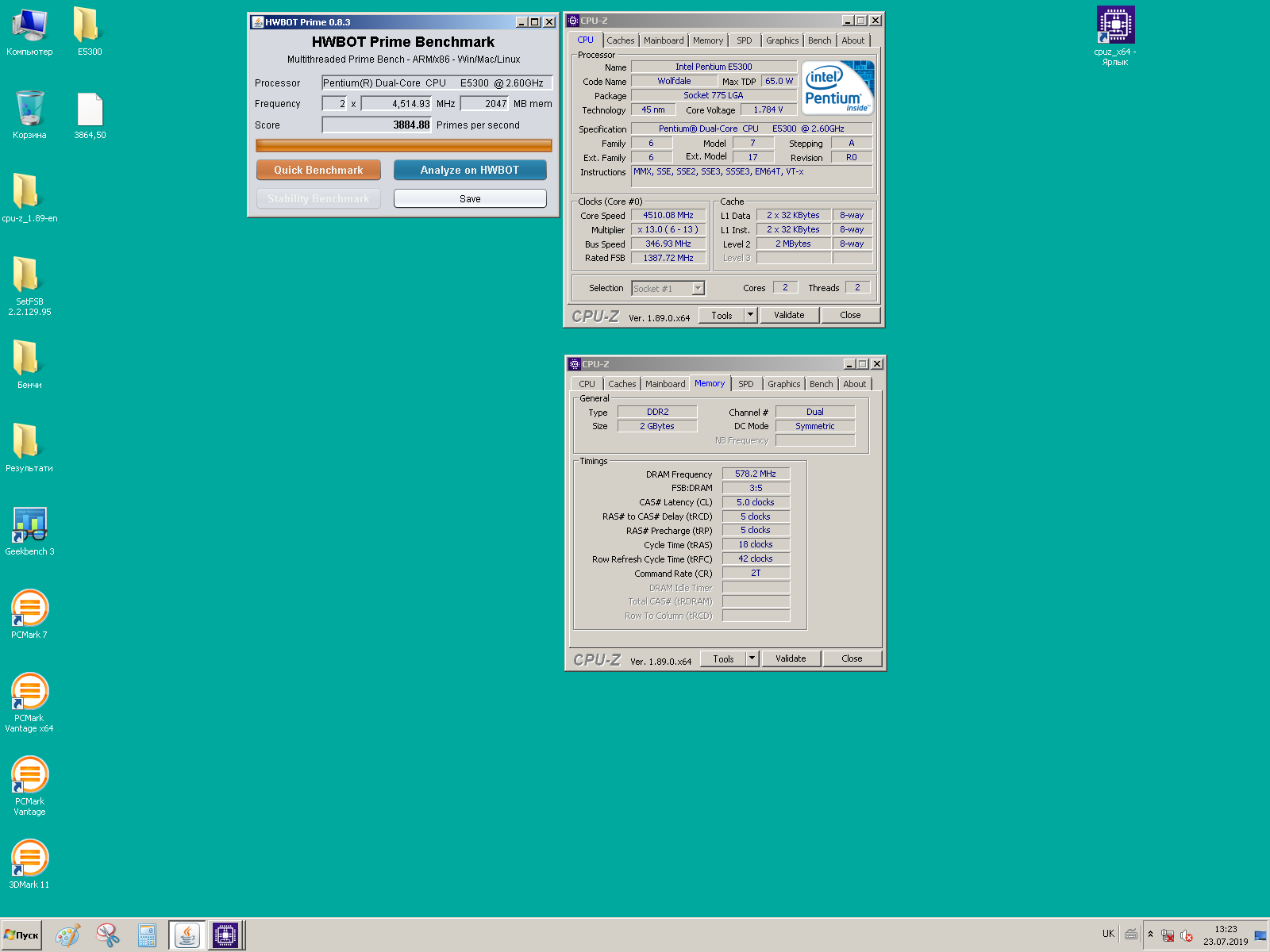1270x952 pixels.
Task: Open About tab in bottom CPU-Z window
Action: click(x=855, y=384)
